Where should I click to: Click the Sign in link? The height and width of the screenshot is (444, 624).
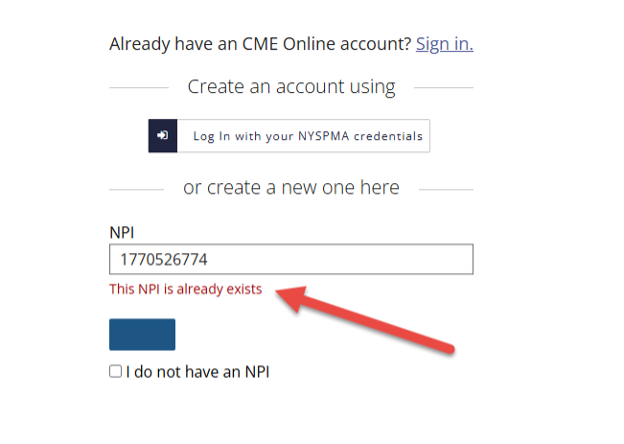point(445,44)
